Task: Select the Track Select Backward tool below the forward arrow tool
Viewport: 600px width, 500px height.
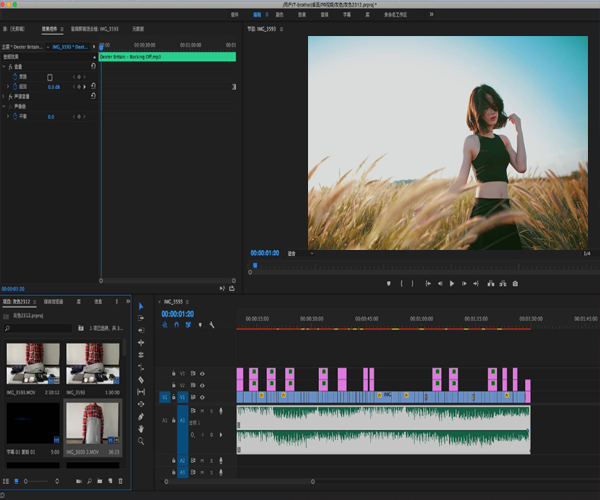Action: click(x=141, y=330)
